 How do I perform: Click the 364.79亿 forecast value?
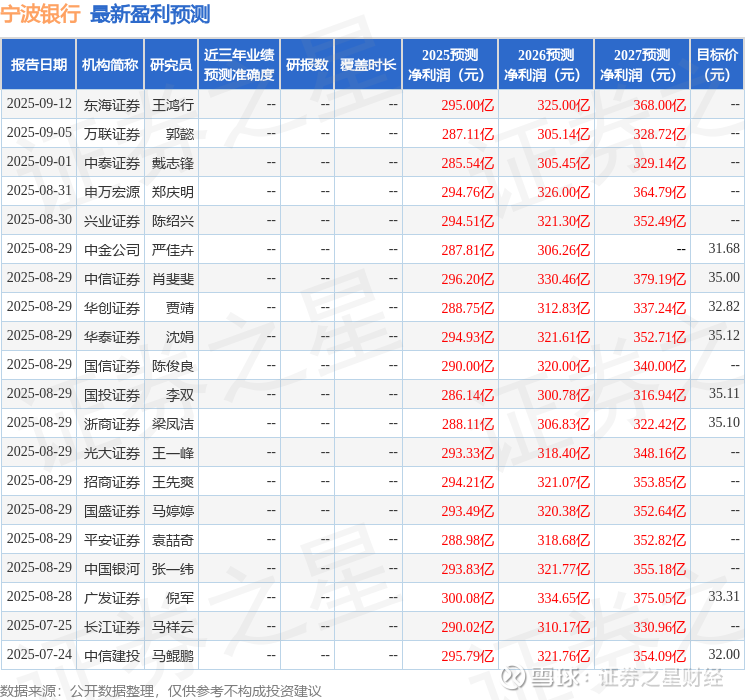tap(659, 192)
